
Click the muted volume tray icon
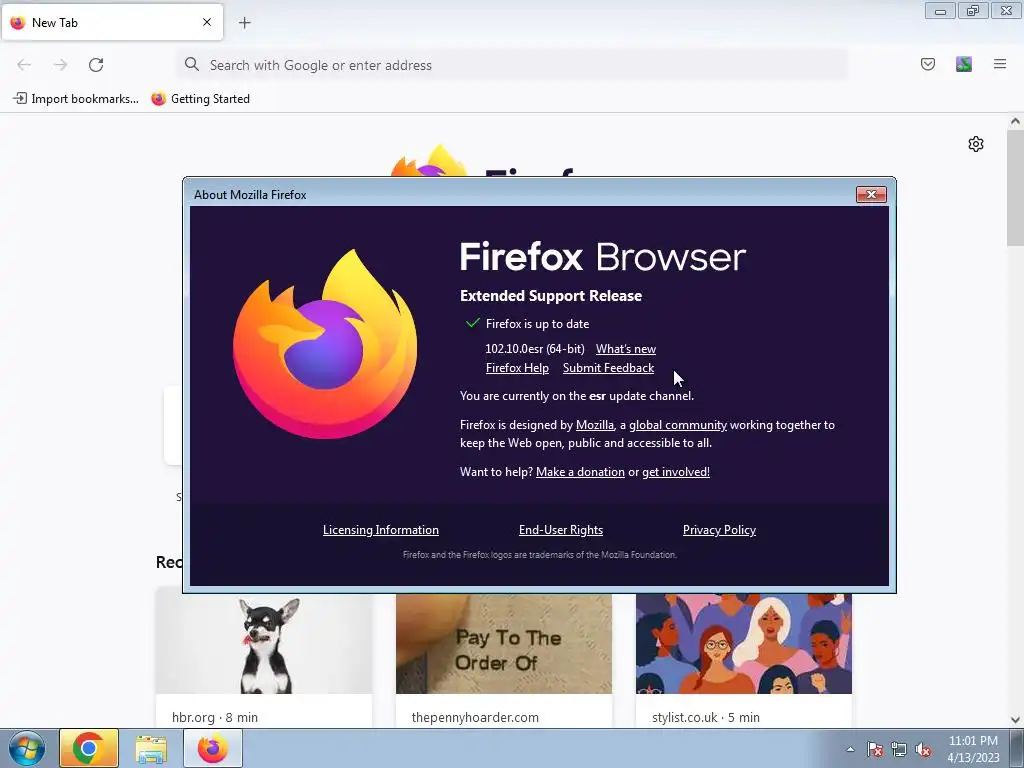pyautogui.click(x=923, y=749)
